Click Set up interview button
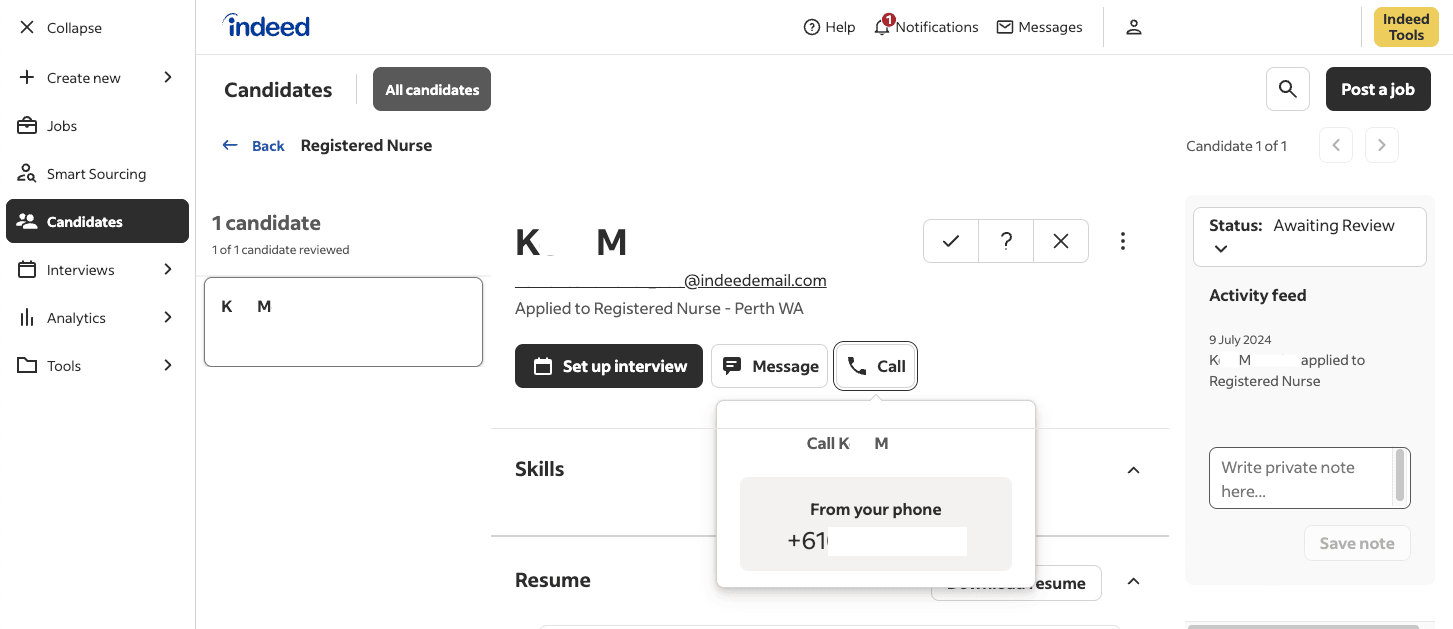Screen dimensions: 1453x629 [x=609, y=366]
